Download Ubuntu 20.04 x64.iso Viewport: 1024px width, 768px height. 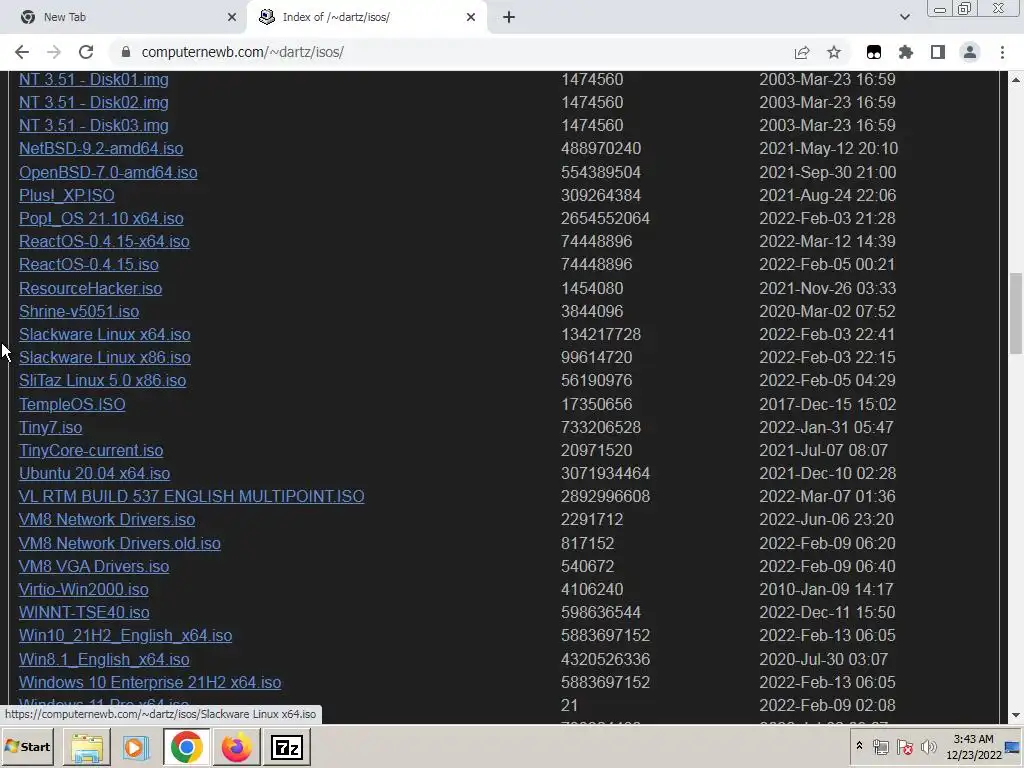(94, 473)
